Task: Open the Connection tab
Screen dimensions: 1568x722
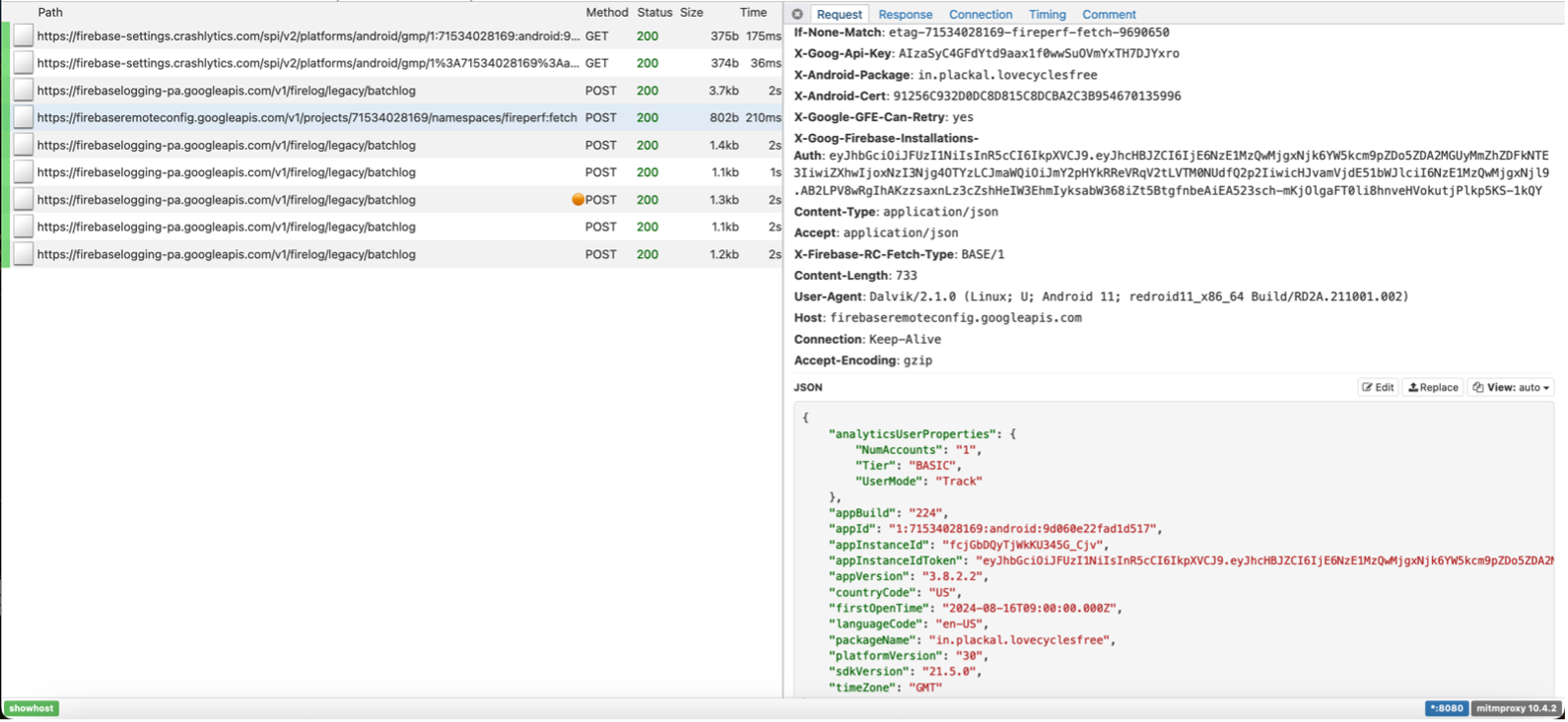Action: (x=980, y=15)
